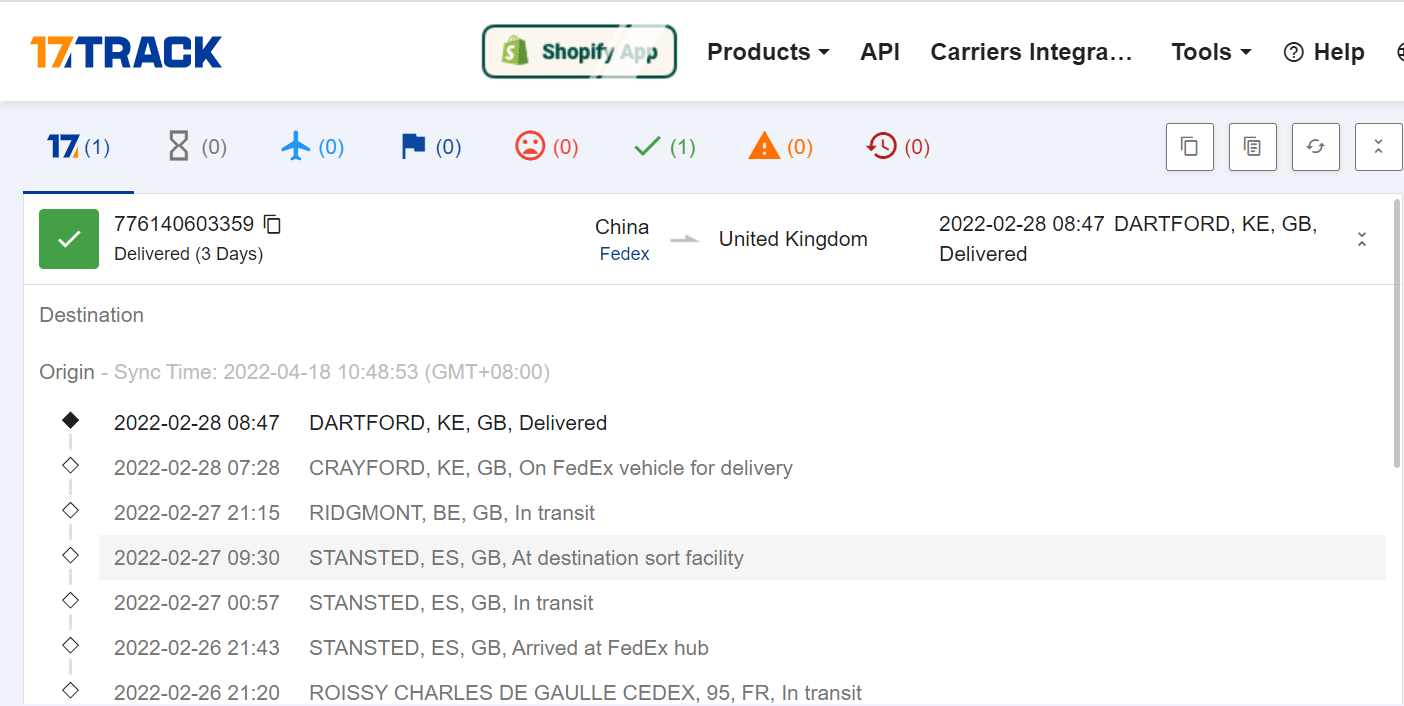
Task: Open the Tools dropdown menu
Action: tap(1211, 52)
